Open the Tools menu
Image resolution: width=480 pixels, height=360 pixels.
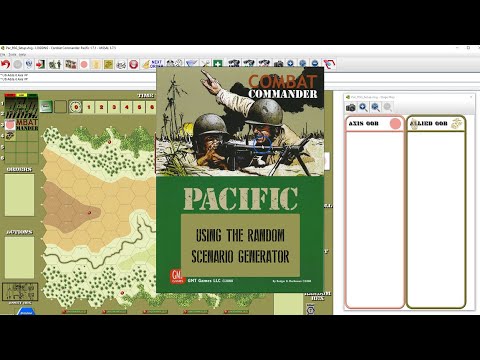12,54
